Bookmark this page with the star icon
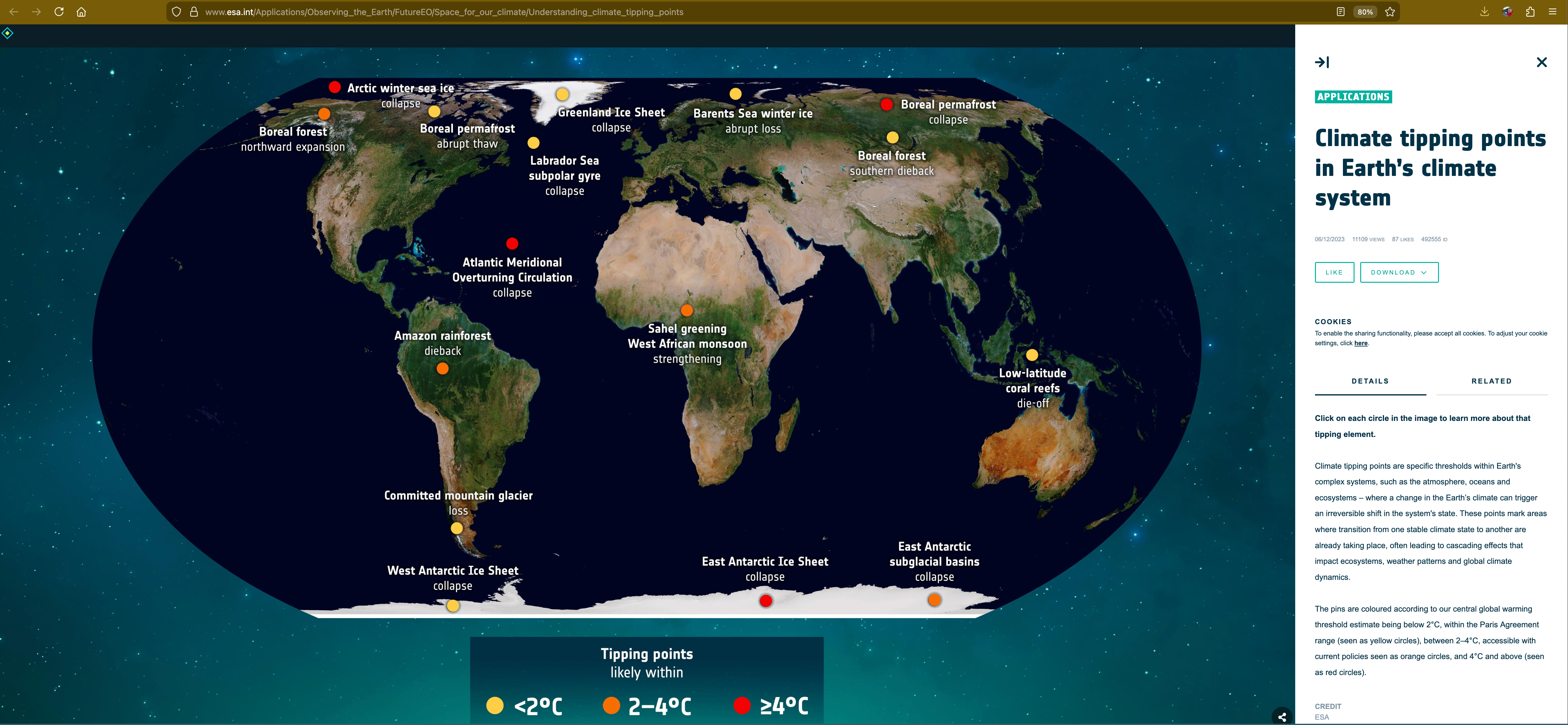 pos(1390,12)
